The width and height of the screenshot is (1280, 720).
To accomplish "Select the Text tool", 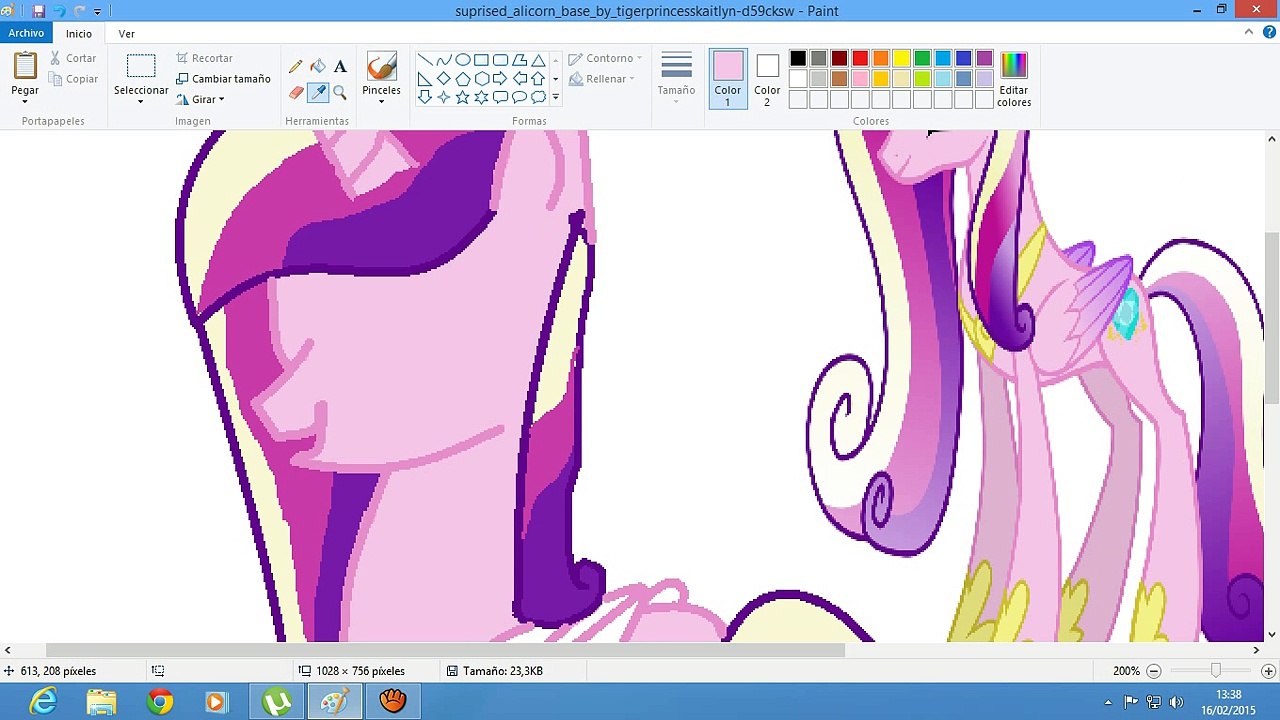I will pyautogui.click(x=340, y=67).
